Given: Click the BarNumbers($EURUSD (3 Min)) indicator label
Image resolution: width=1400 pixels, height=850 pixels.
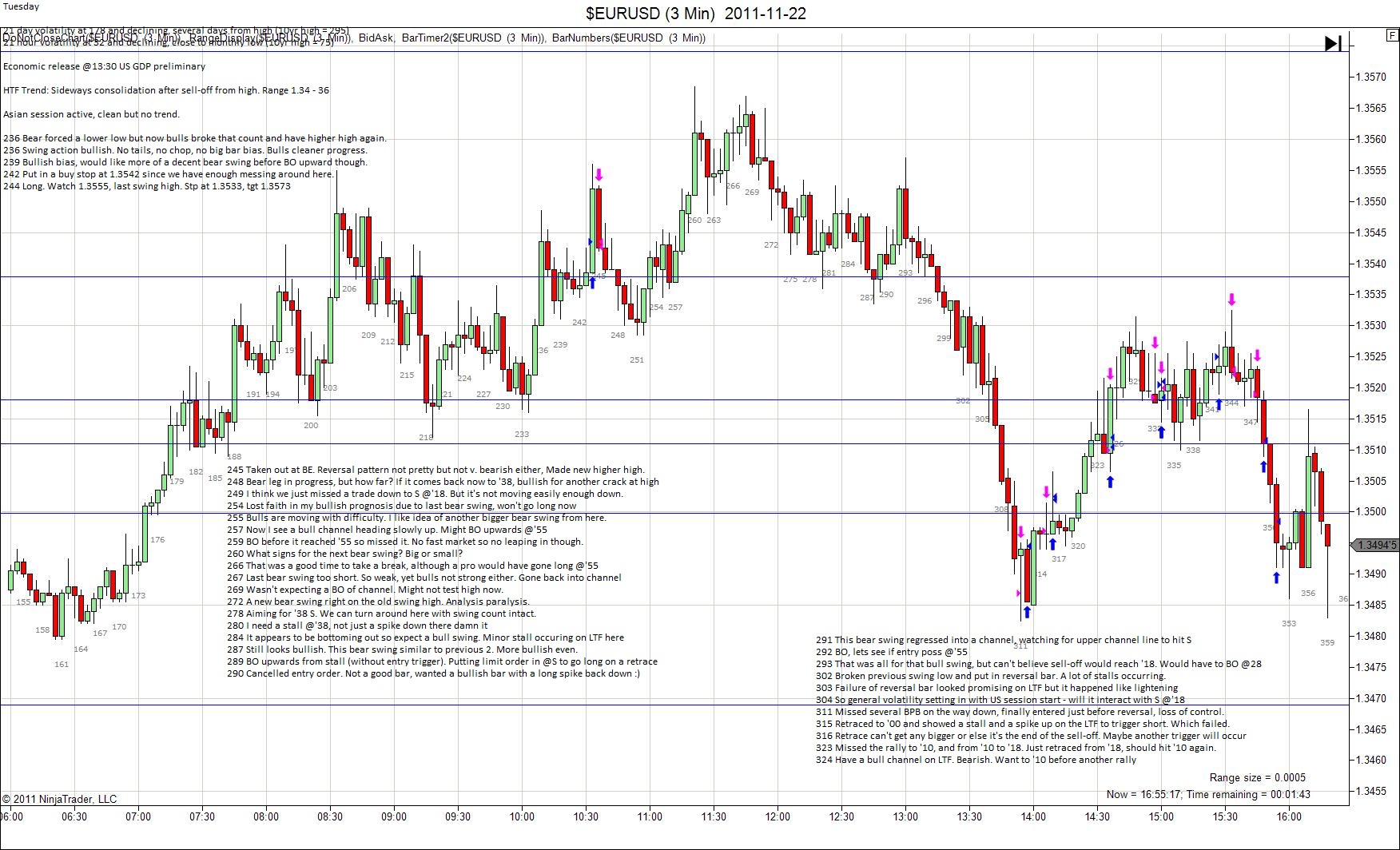Looking at the screenshot, I should coord(629,38).
